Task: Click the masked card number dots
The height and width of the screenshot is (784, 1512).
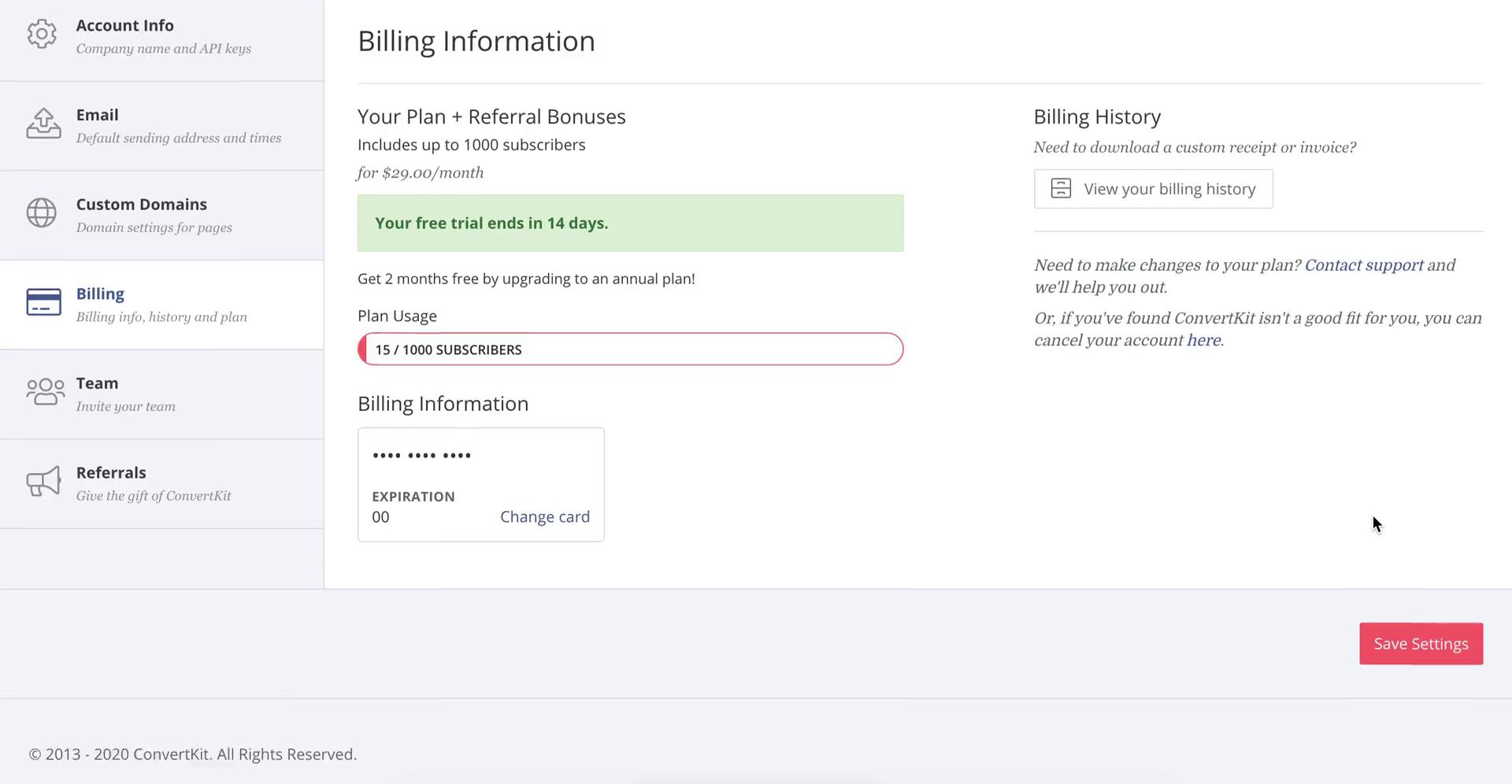Action: [x=421, y=456]
